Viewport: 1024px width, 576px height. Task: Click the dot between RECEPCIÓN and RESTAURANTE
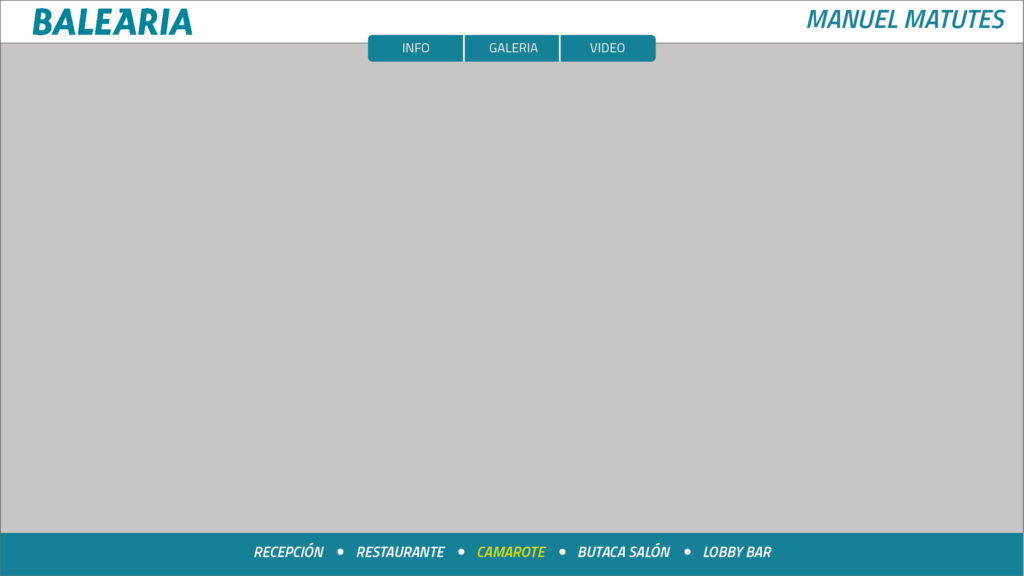(x=340, y=551)
